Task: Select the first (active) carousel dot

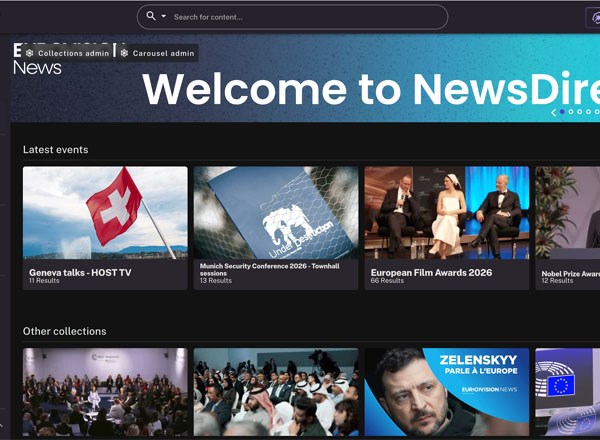Action: pos(562,112)
